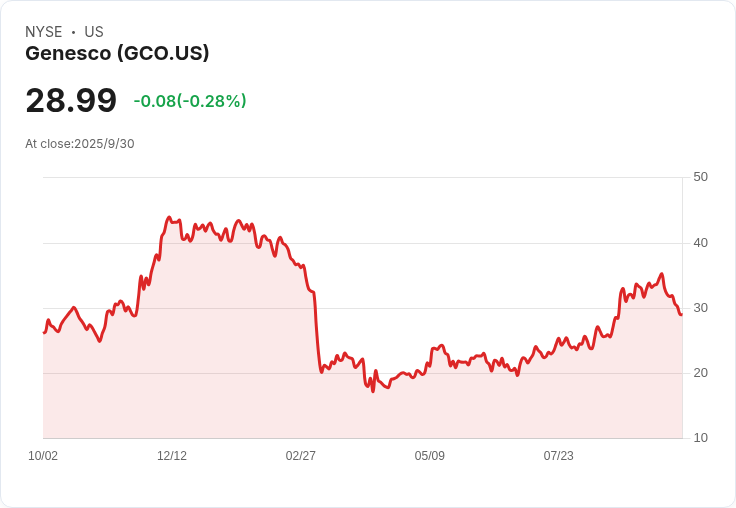
Task: Select the 12/12 x-axis date label
Action: [x=172, y=456]
